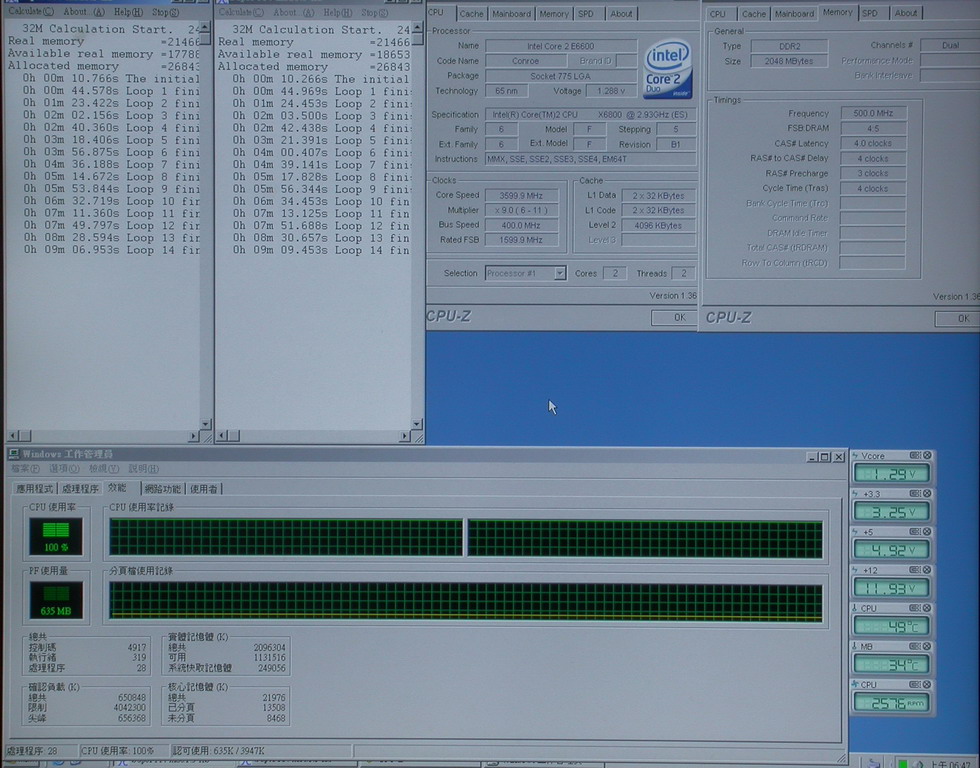This screenshot has width=980, height=768.
Task: Close the Vcore monitor widget
Action: (928, 456)
